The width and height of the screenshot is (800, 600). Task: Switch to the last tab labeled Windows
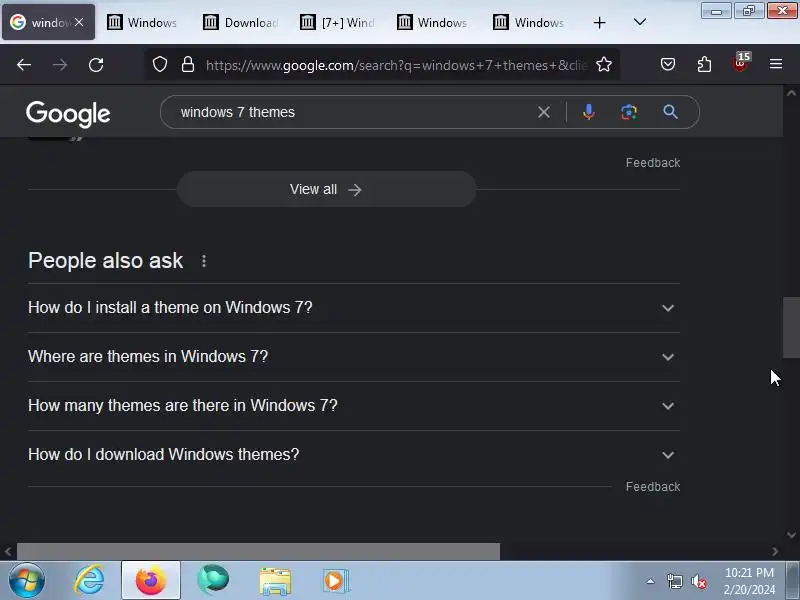pyautogui.click(x=531, y=22)
